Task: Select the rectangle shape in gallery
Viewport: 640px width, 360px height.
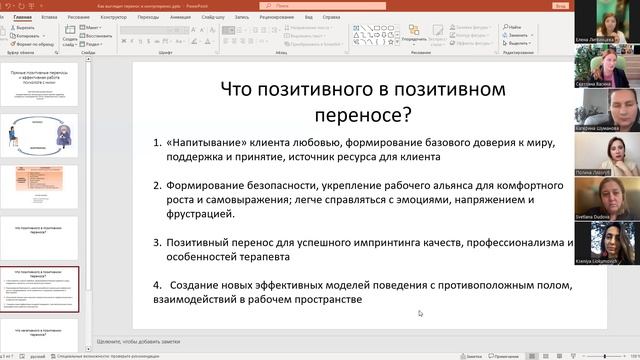Action: 377,28
